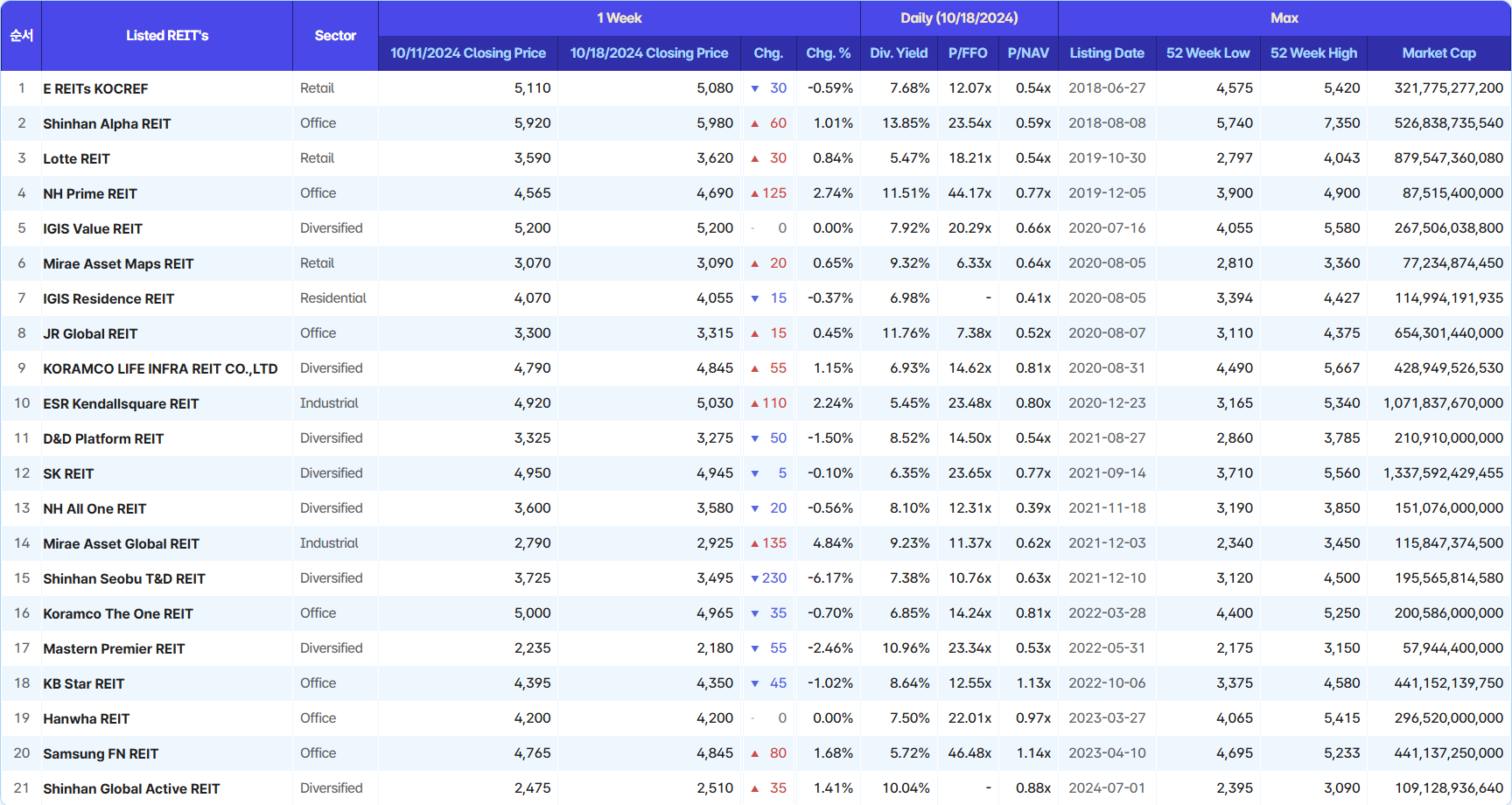Click the 10/11/2024 Closing Price header
The width and height of the screenshot is (1512, 805).
tap(468, 53)
